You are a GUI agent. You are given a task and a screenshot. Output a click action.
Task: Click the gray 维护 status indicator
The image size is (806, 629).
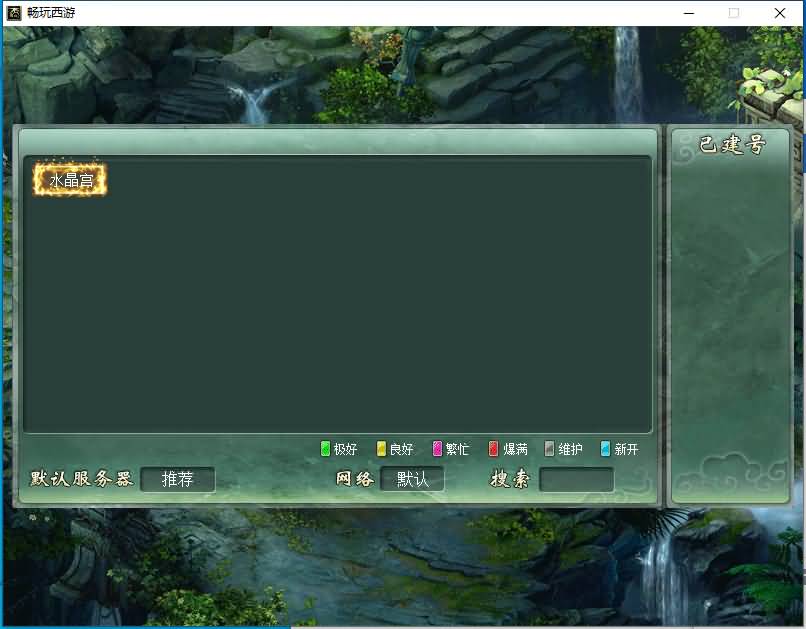549,449
